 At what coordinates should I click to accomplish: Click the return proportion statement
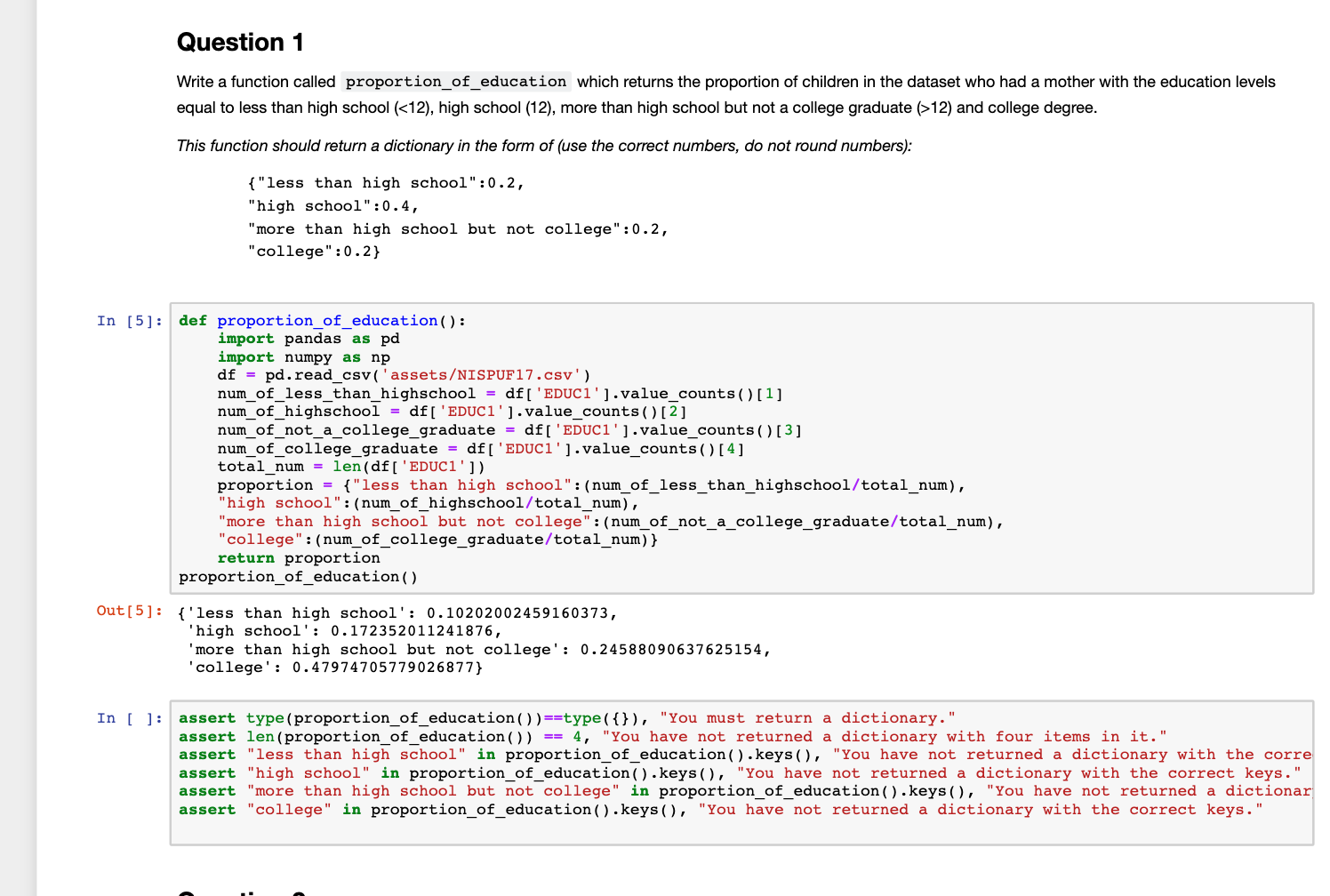coord(298,557)
